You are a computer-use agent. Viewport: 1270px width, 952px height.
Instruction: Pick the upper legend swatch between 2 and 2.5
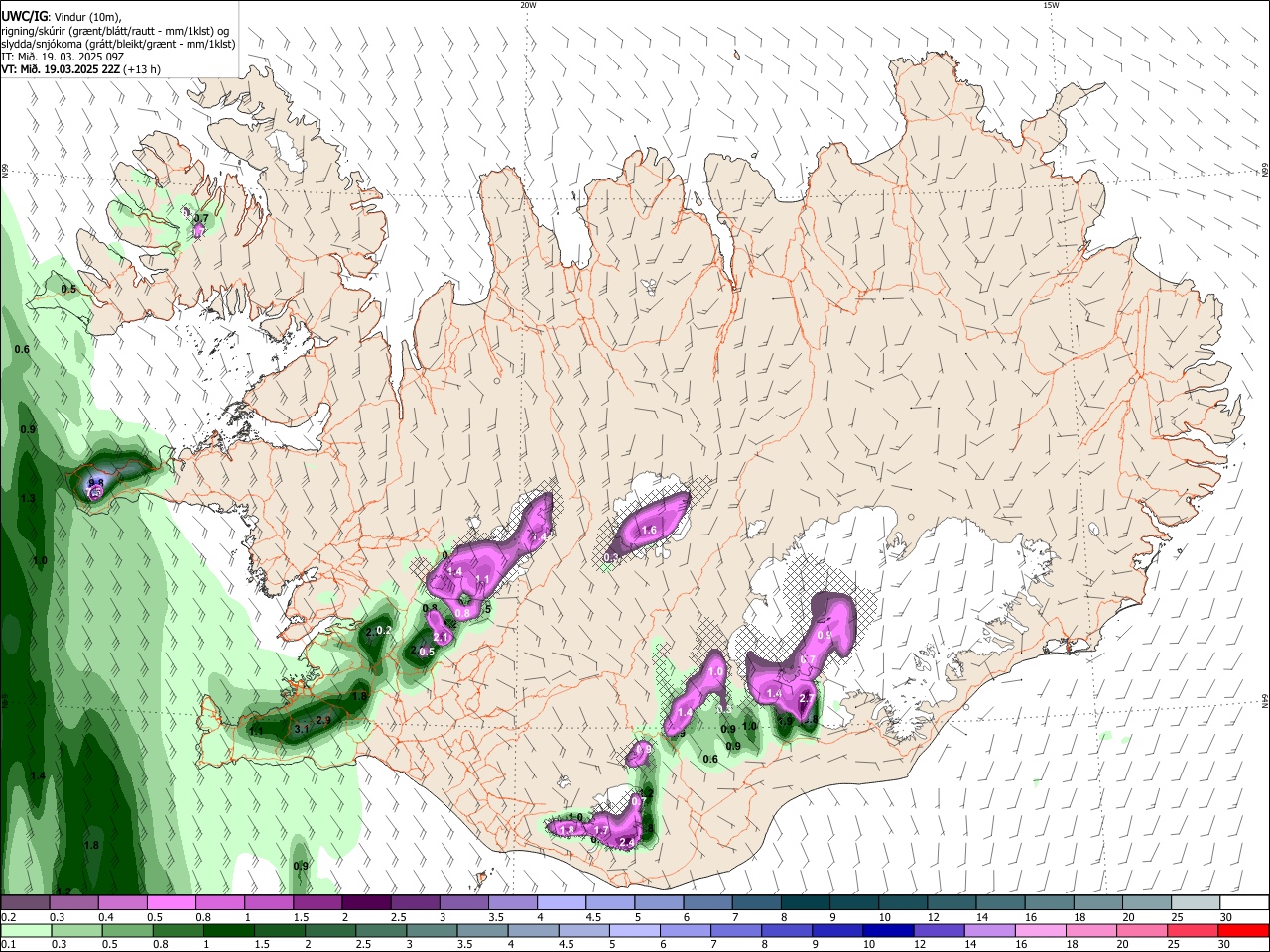(366, 903)
